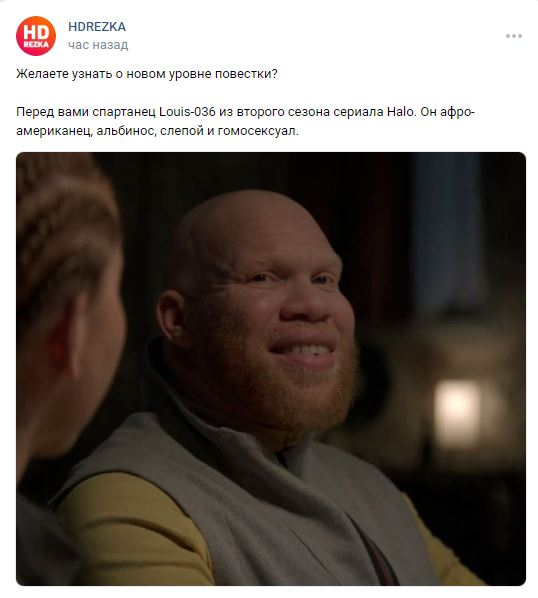Click the word 'альбинос' in the post
Screen dimensions: 538x598
click(x=125, y=131)
